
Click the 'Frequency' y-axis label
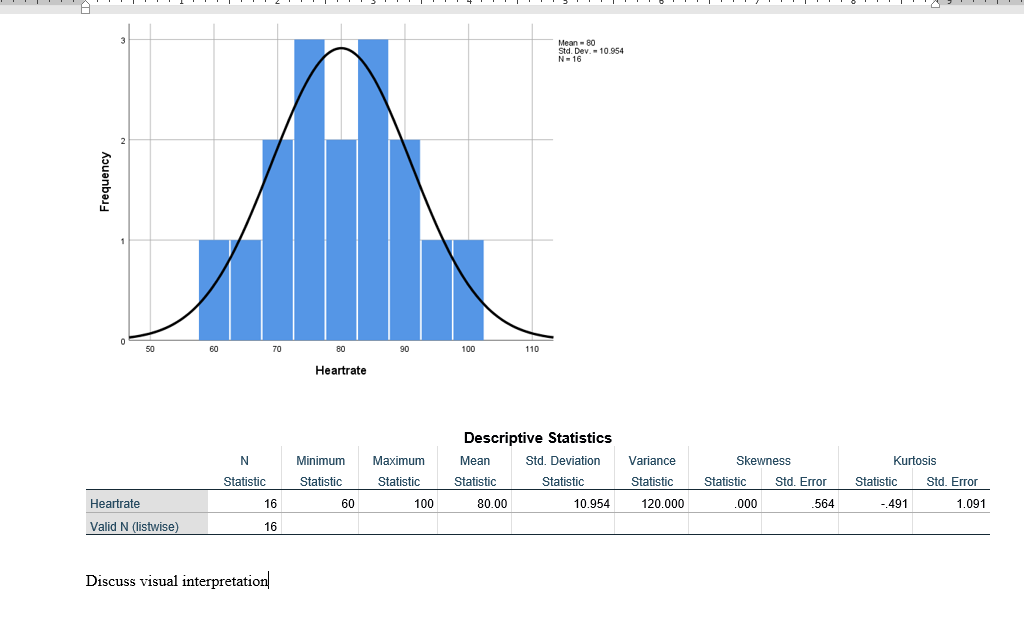[x=104, y=182]
